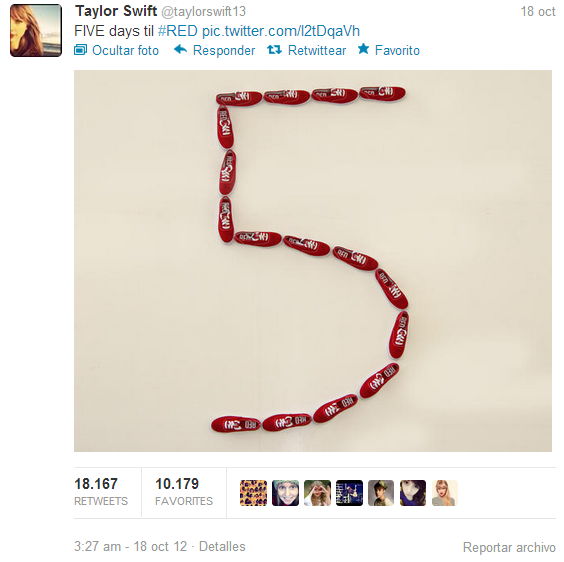Click the Favorito star icon
This screenshot has width=564, height=562.
pos(363,49)
